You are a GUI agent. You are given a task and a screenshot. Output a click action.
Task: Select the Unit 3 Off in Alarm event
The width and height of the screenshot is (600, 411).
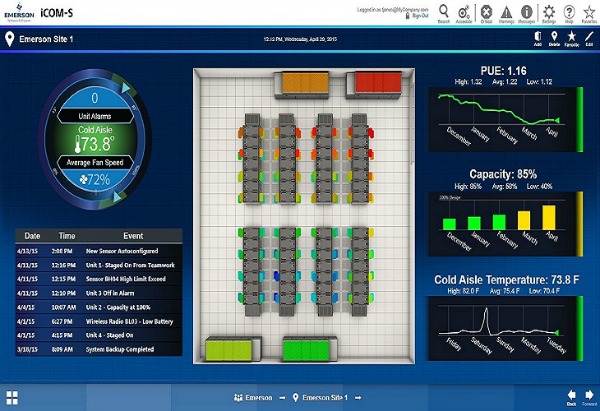click(99, 293)
